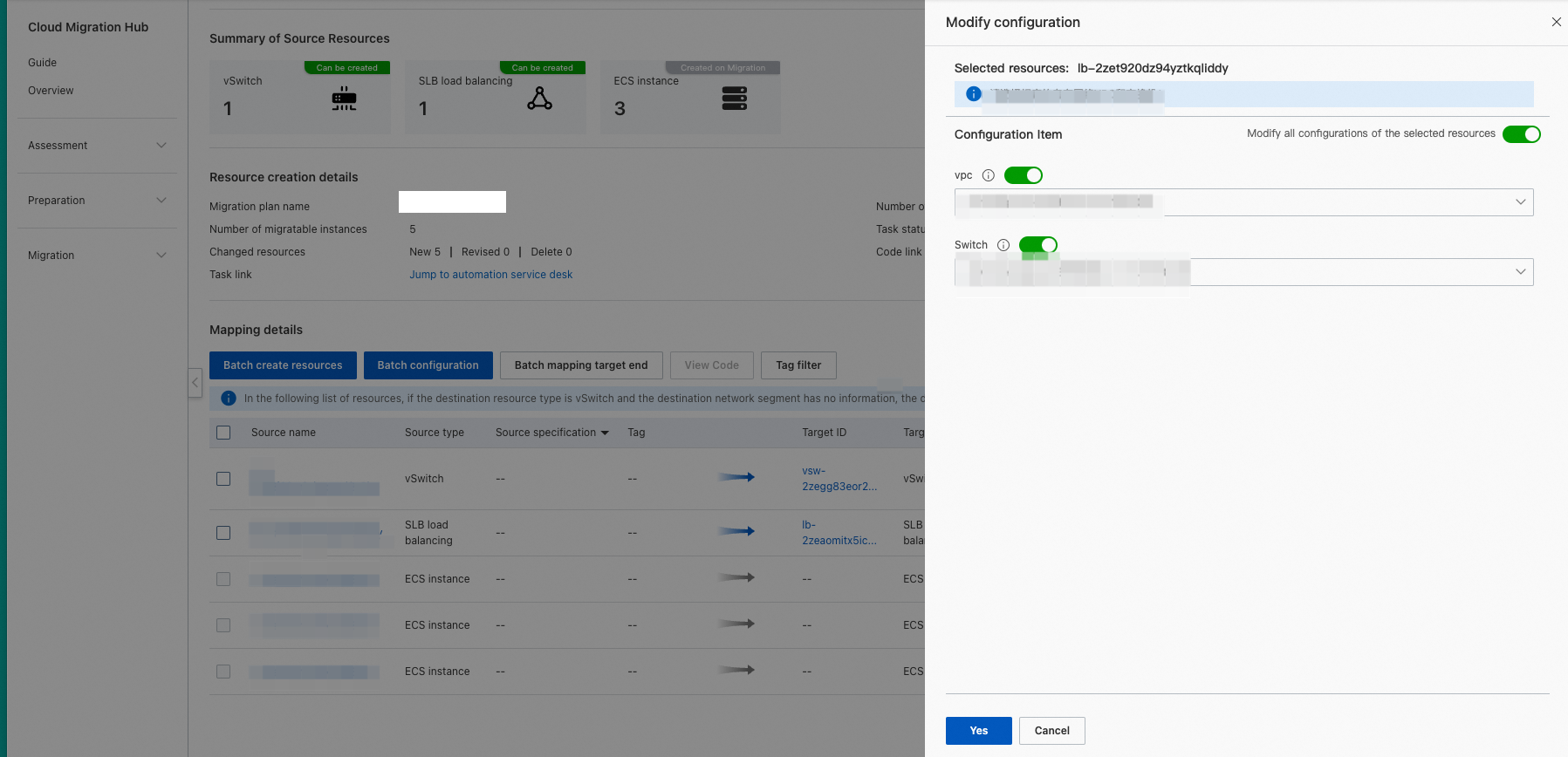The image size is (1568, 757).
Task: Open the Source specification filter dropdown
Action: (x=605, y=433)
